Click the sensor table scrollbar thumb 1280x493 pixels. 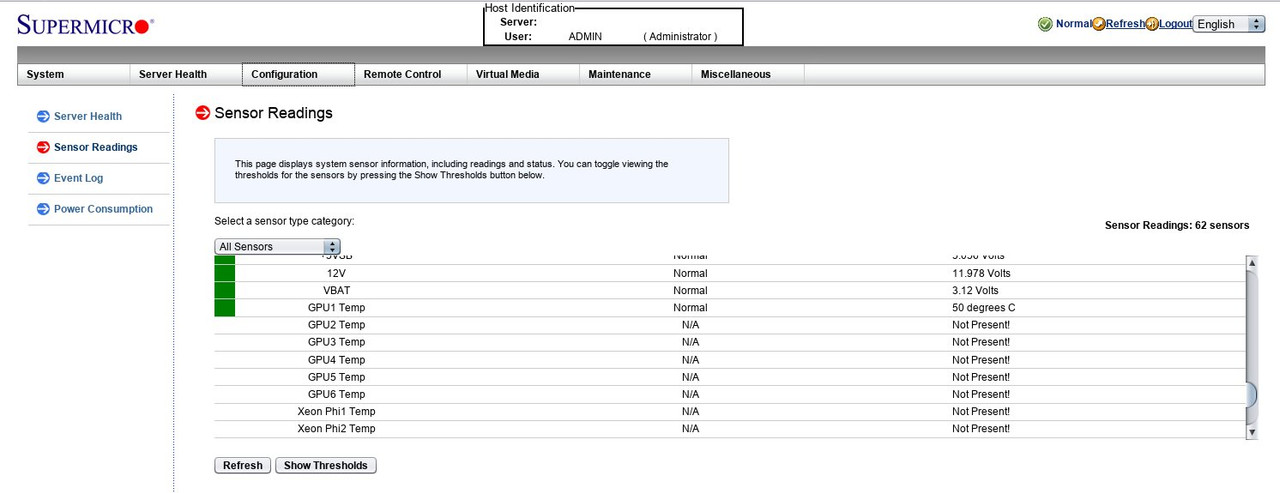point(1251,394)
